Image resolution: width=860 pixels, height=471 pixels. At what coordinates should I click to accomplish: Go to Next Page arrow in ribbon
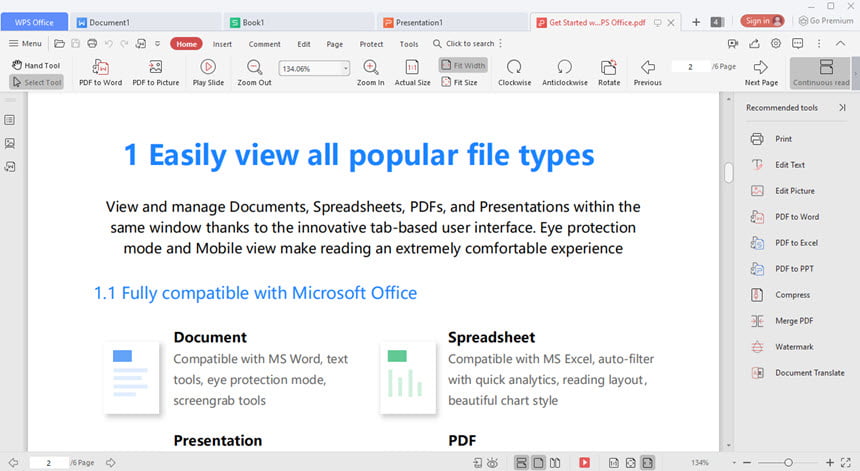coord(761,73)
